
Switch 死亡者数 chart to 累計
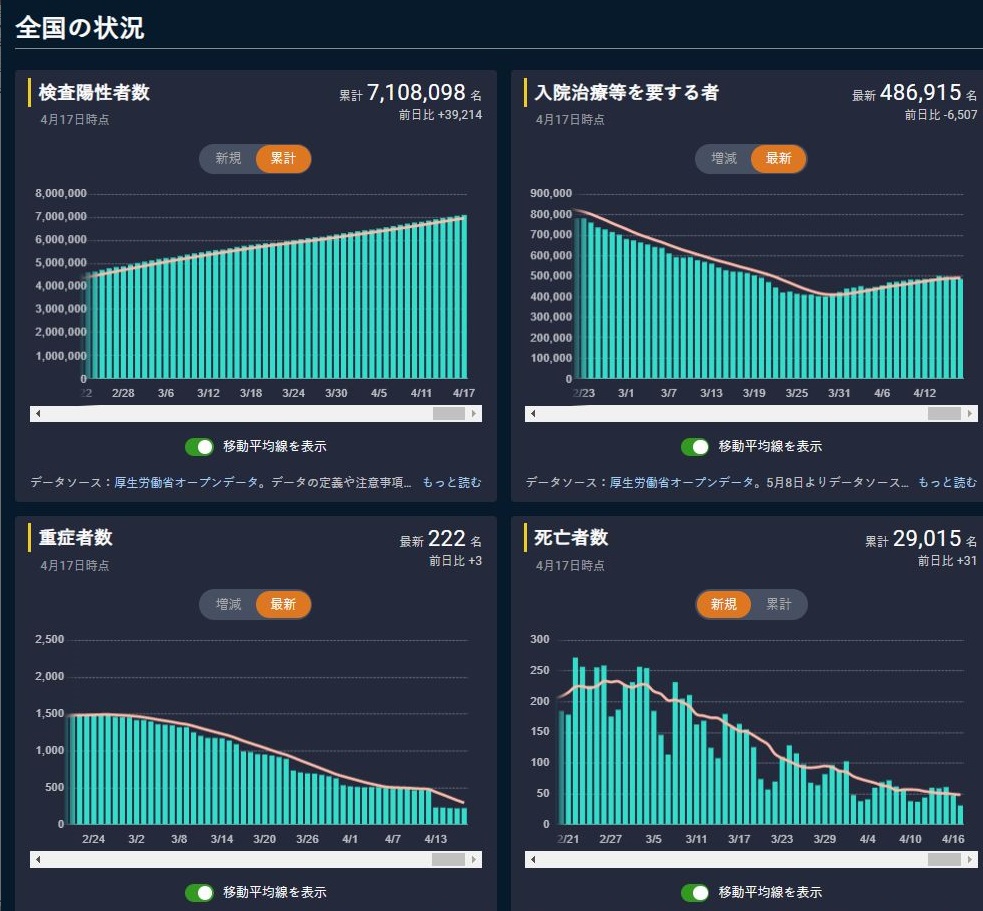point(779,605)
